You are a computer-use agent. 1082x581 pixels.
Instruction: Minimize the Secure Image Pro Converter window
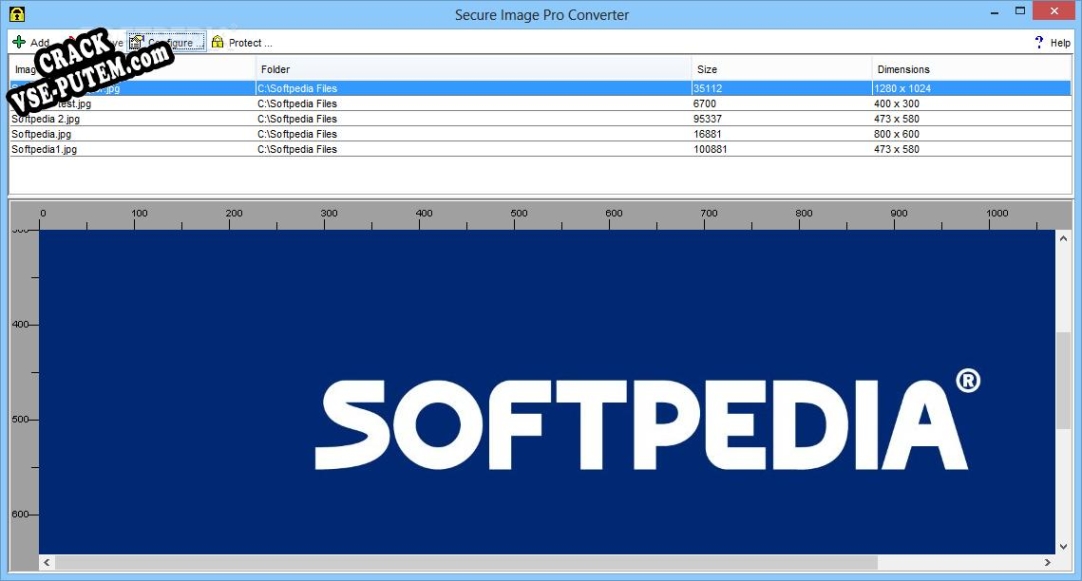click(x=994, y=12)
